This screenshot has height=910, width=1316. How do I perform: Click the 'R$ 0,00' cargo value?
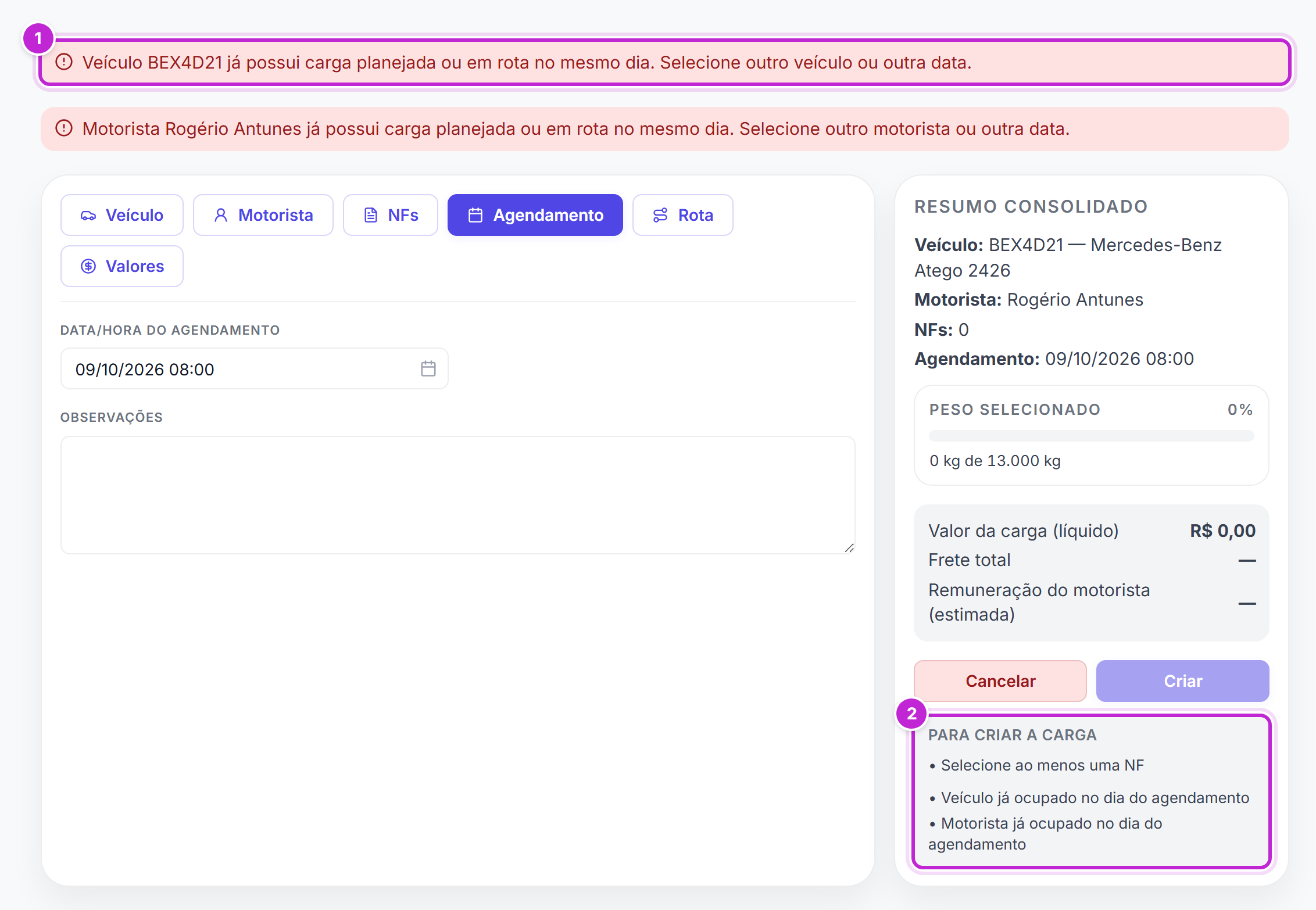coord(1223,531)
